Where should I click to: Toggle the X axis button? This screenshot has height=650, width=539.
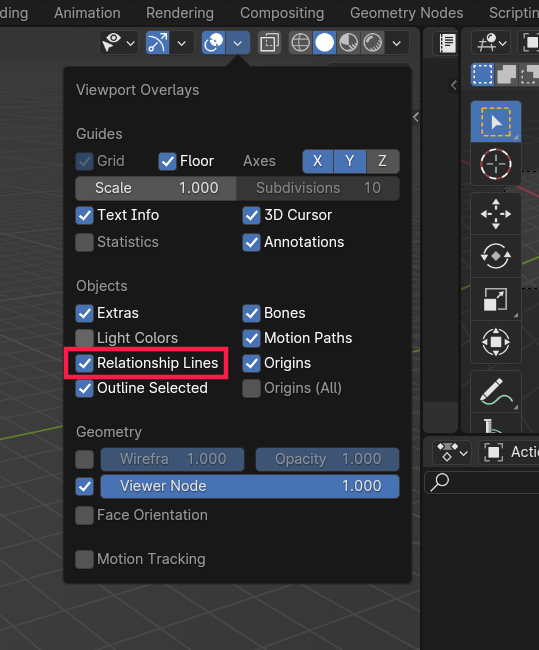[318, 161]
